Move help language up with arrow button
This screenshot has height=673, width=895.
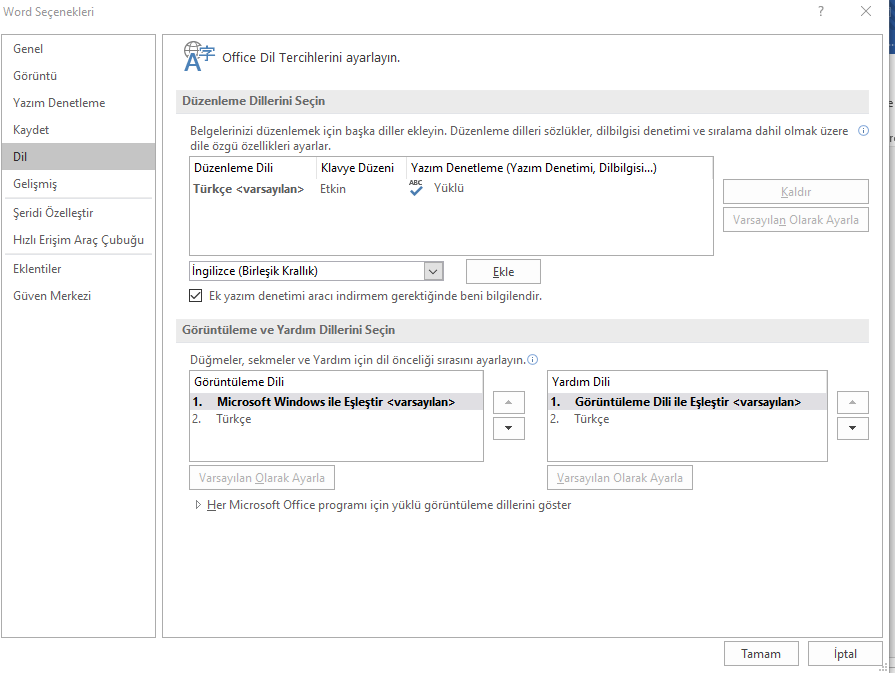coord(852,402)
